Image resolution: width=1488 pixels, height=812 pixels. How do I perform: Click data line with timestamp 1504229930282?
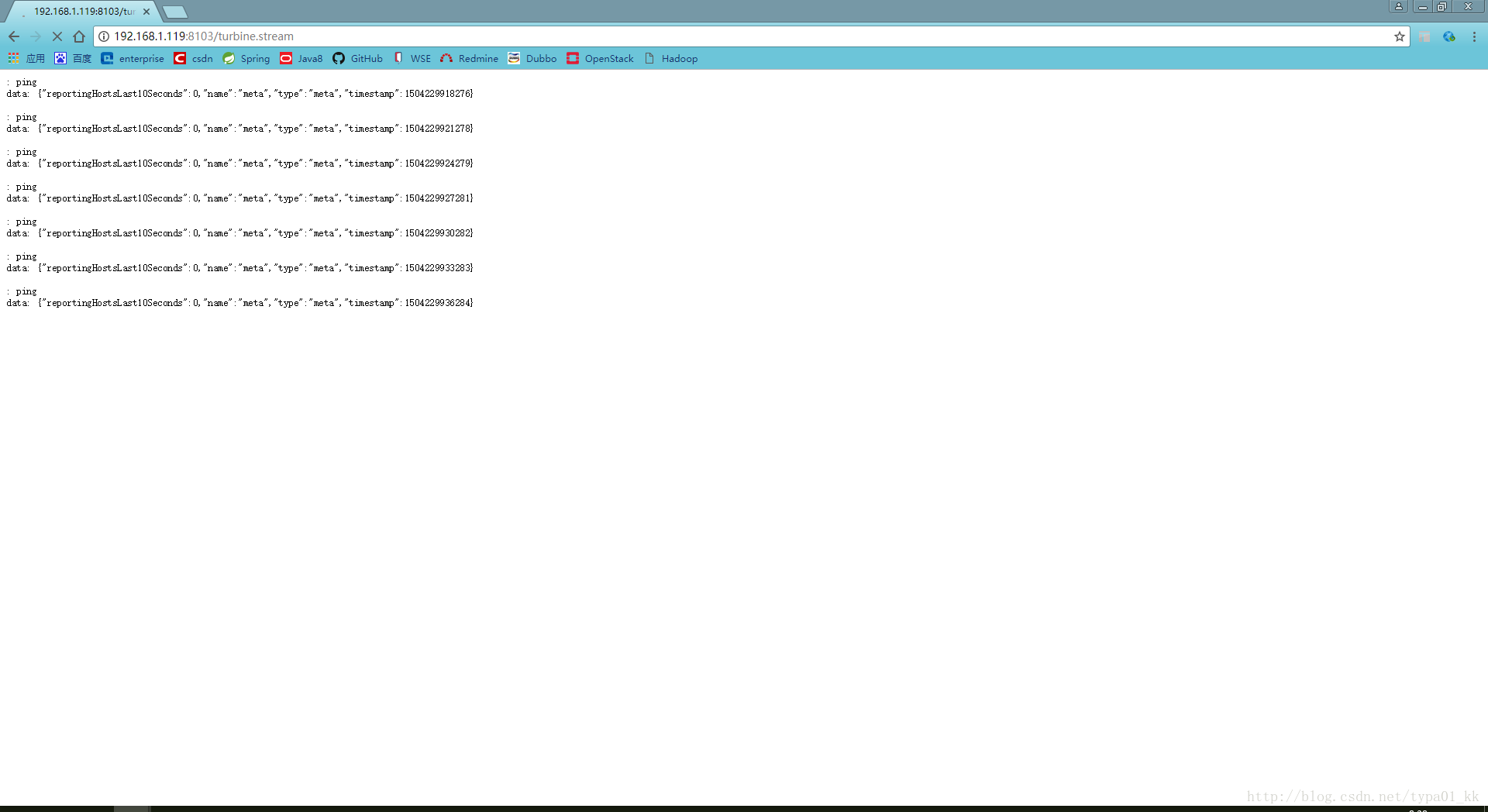(239, 233)
